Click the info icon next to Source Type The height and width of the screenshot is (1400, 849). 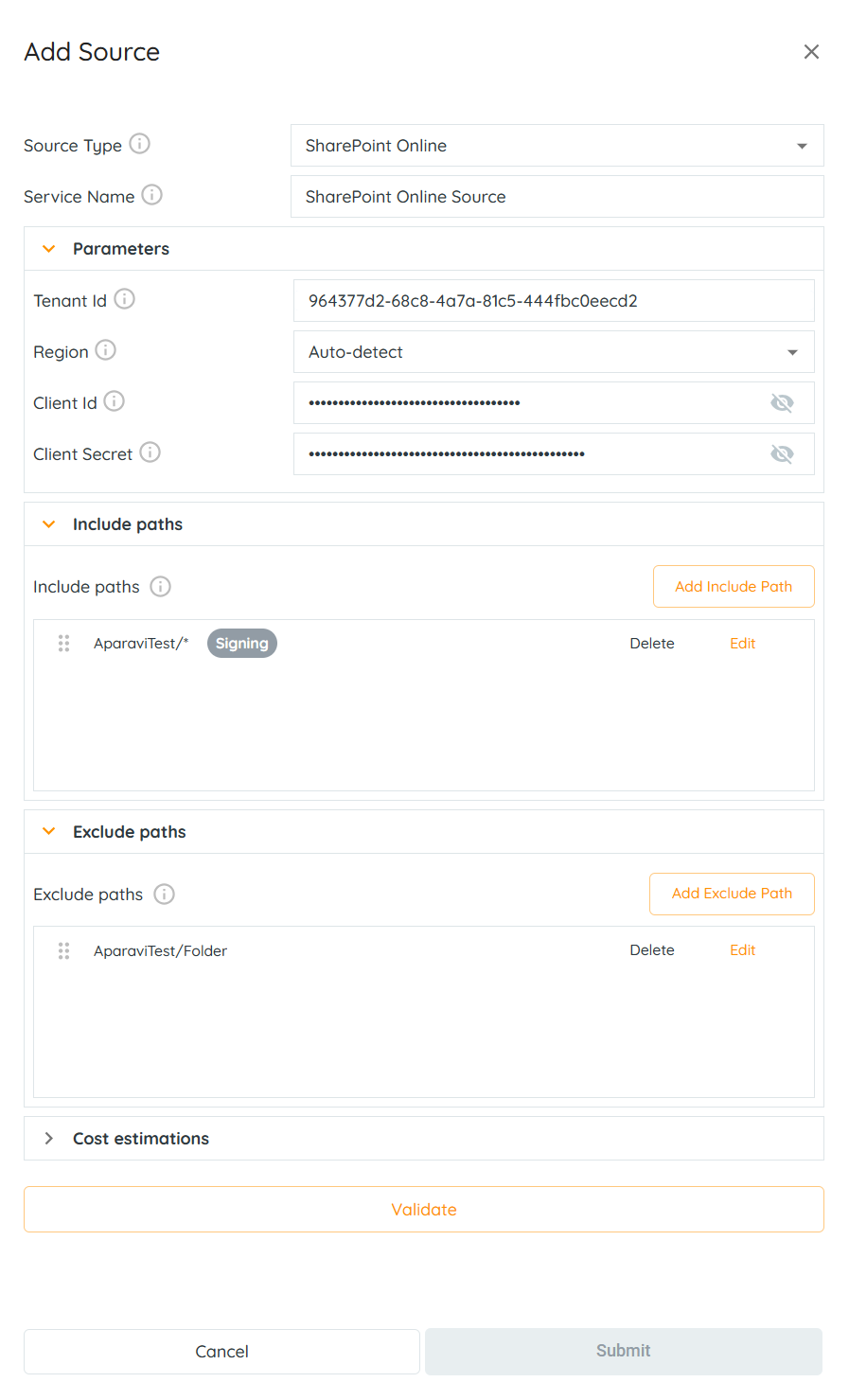click(139, 144)
